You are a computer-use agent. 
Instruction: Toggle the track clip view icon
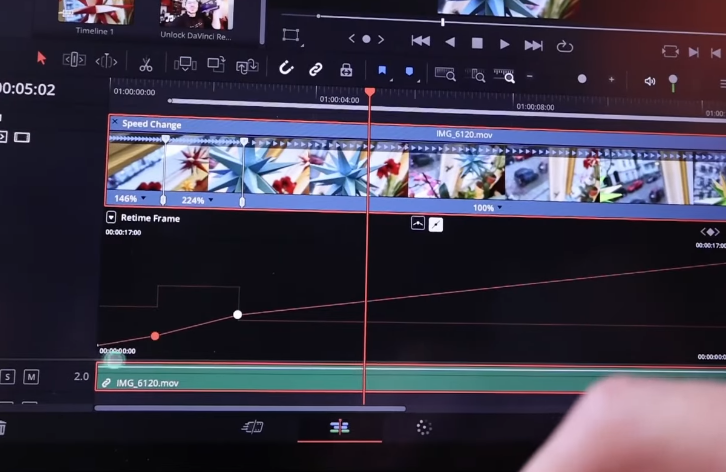[21, 137]
